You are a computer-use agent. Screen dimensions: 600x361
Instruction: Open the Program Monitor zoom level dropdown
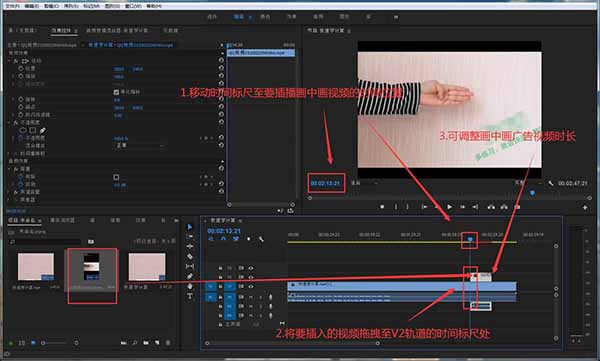[364, 183]
